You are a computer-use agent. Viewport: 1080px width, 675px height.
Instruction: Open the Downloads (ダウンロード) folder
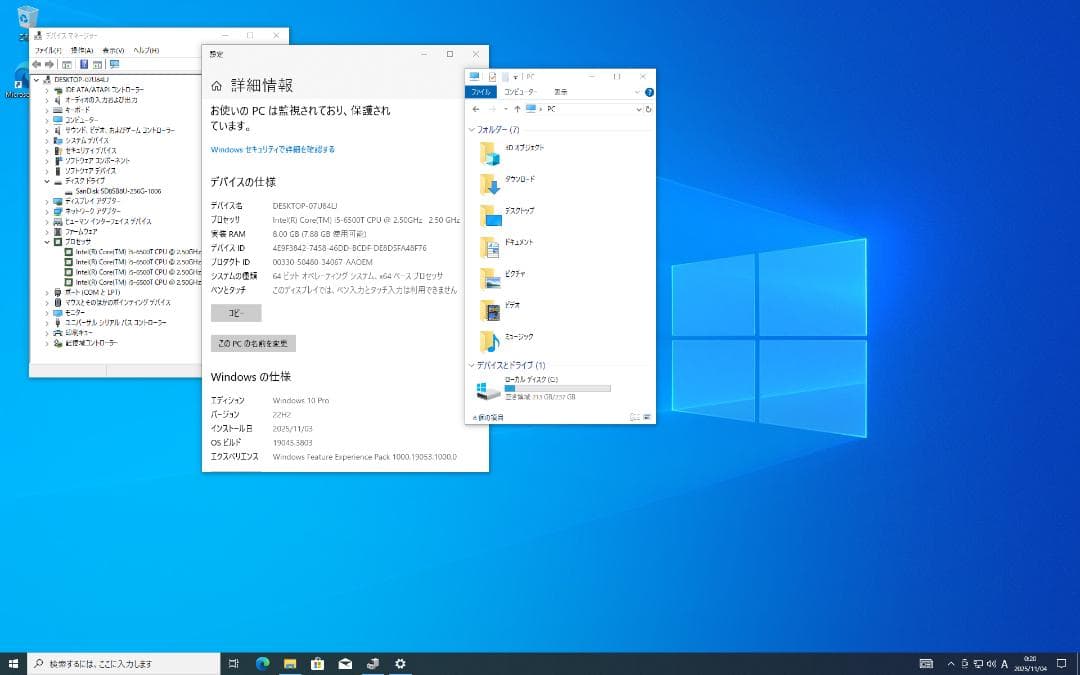(508, 185)
